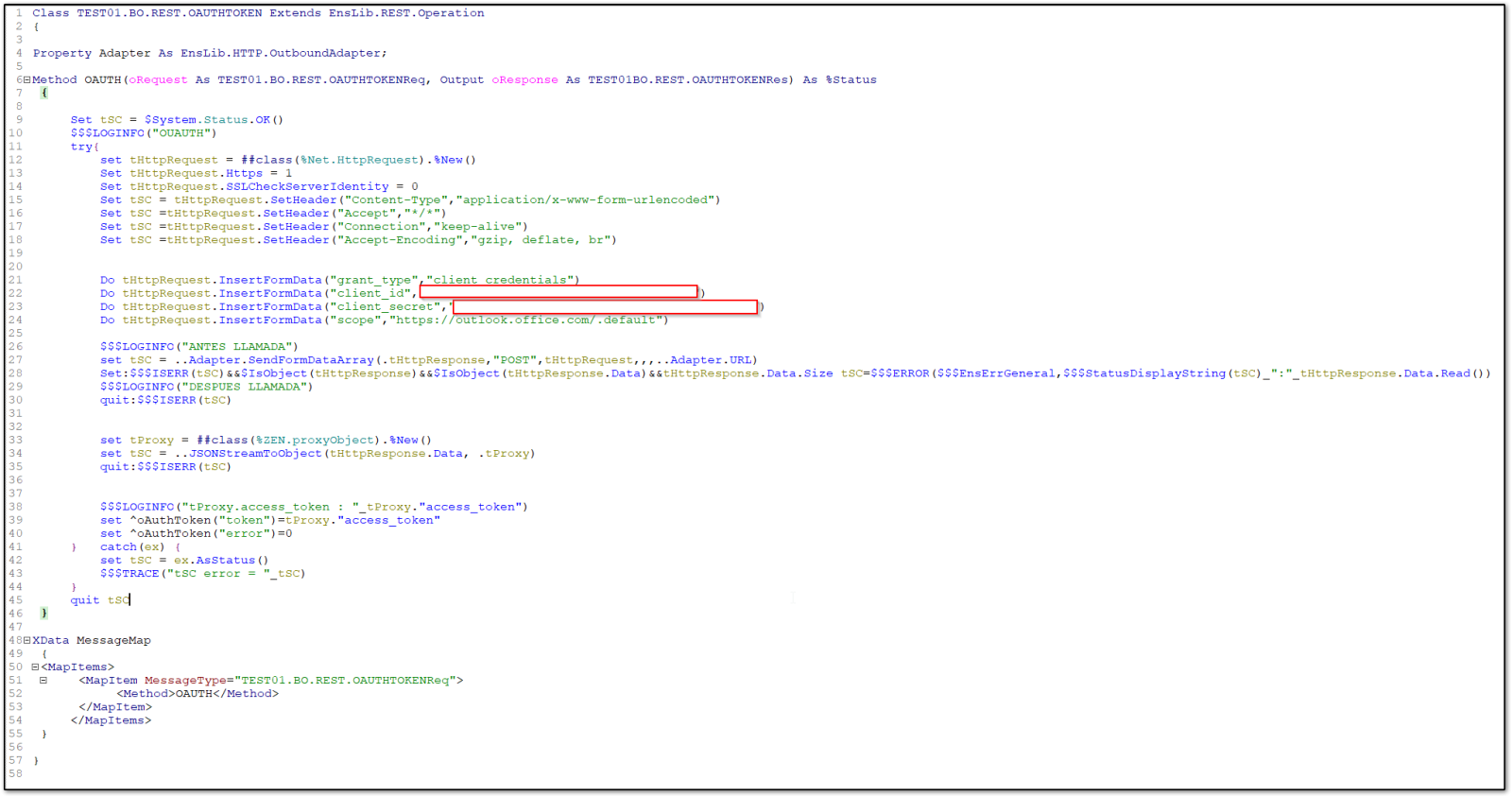Click the %Status return type
The image size is (1512, 797).
[850, 80]
